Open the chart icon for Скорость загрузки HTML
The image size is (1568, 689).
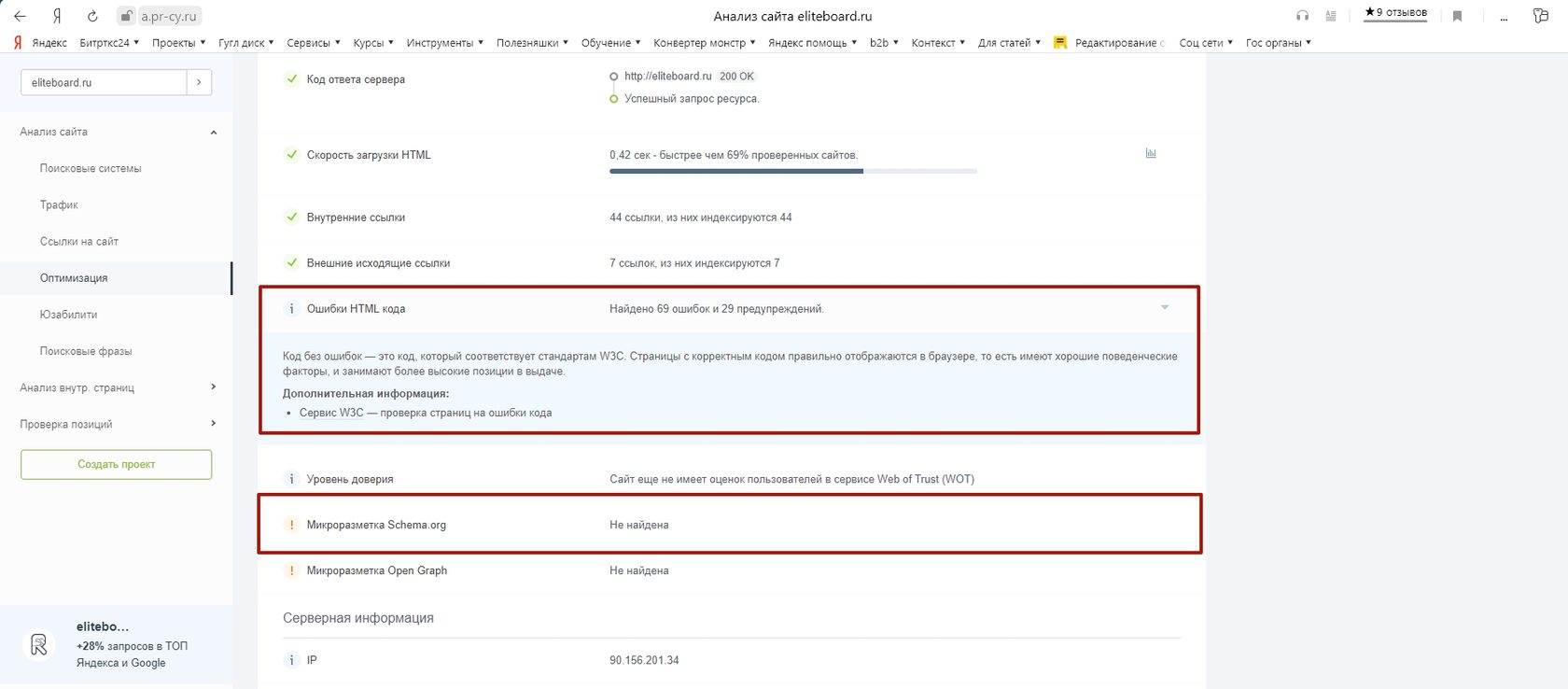coord(1151,153)
